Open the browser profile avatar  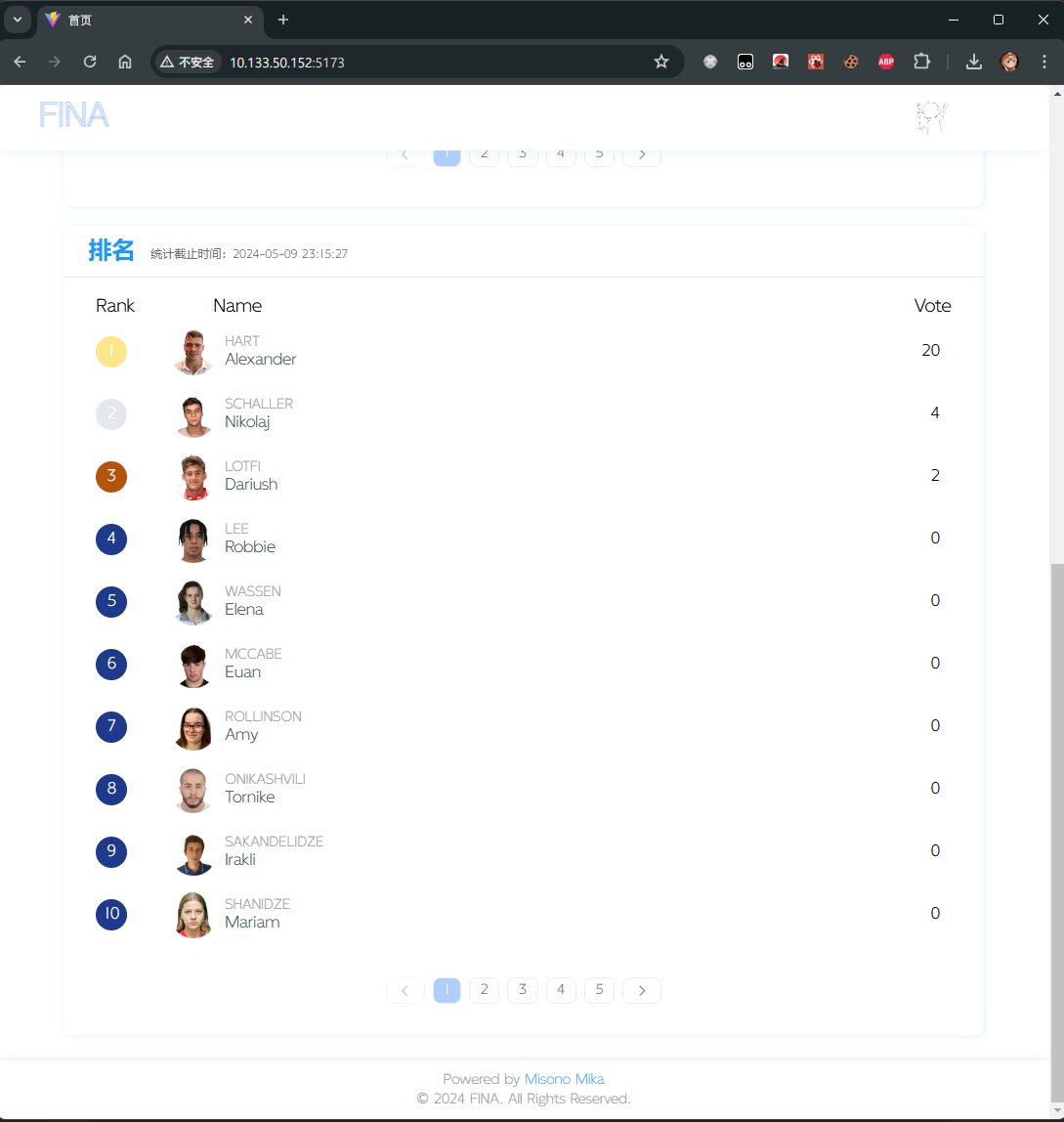point(1009,62)
